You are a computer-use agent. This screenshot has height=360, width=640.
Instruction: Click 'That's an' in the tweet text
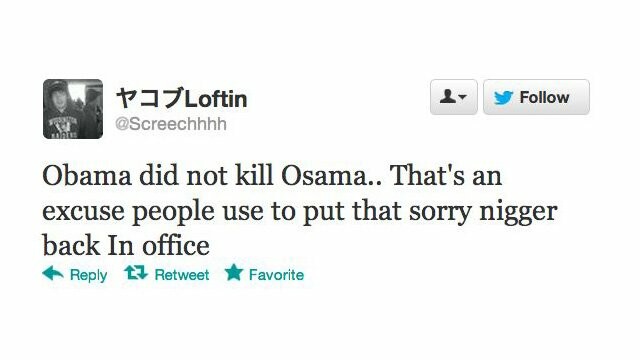(x=446, y=176)
